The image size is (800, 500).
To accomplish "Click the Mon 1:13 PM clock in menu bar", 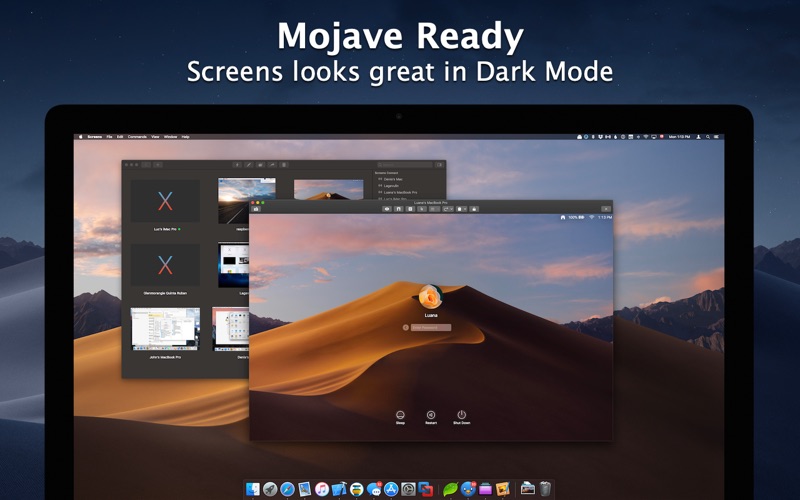I will [x=679, y=137].
